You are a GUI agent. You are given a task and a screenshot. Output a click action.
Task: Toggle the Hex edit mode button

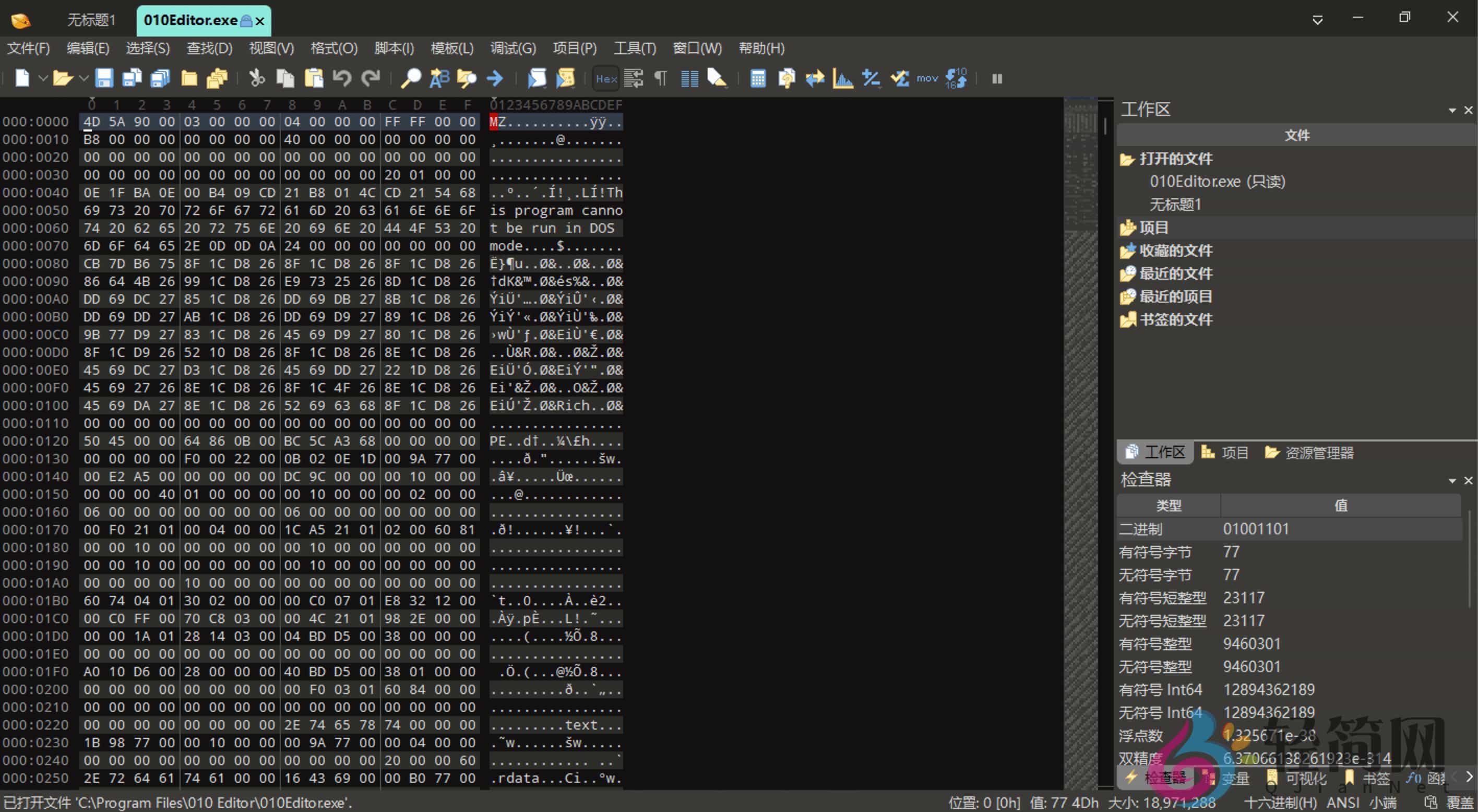(606, 79)
